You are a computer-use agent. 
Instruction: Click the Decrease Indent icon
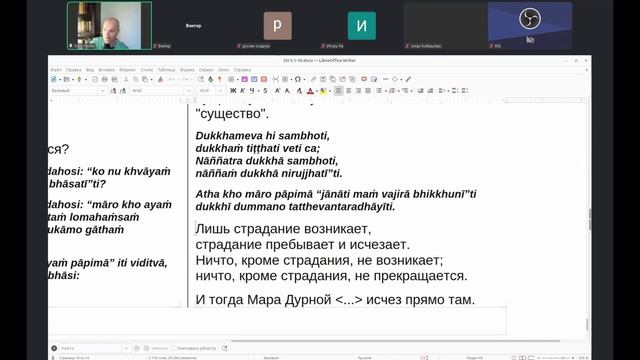(x=430, y=91)
